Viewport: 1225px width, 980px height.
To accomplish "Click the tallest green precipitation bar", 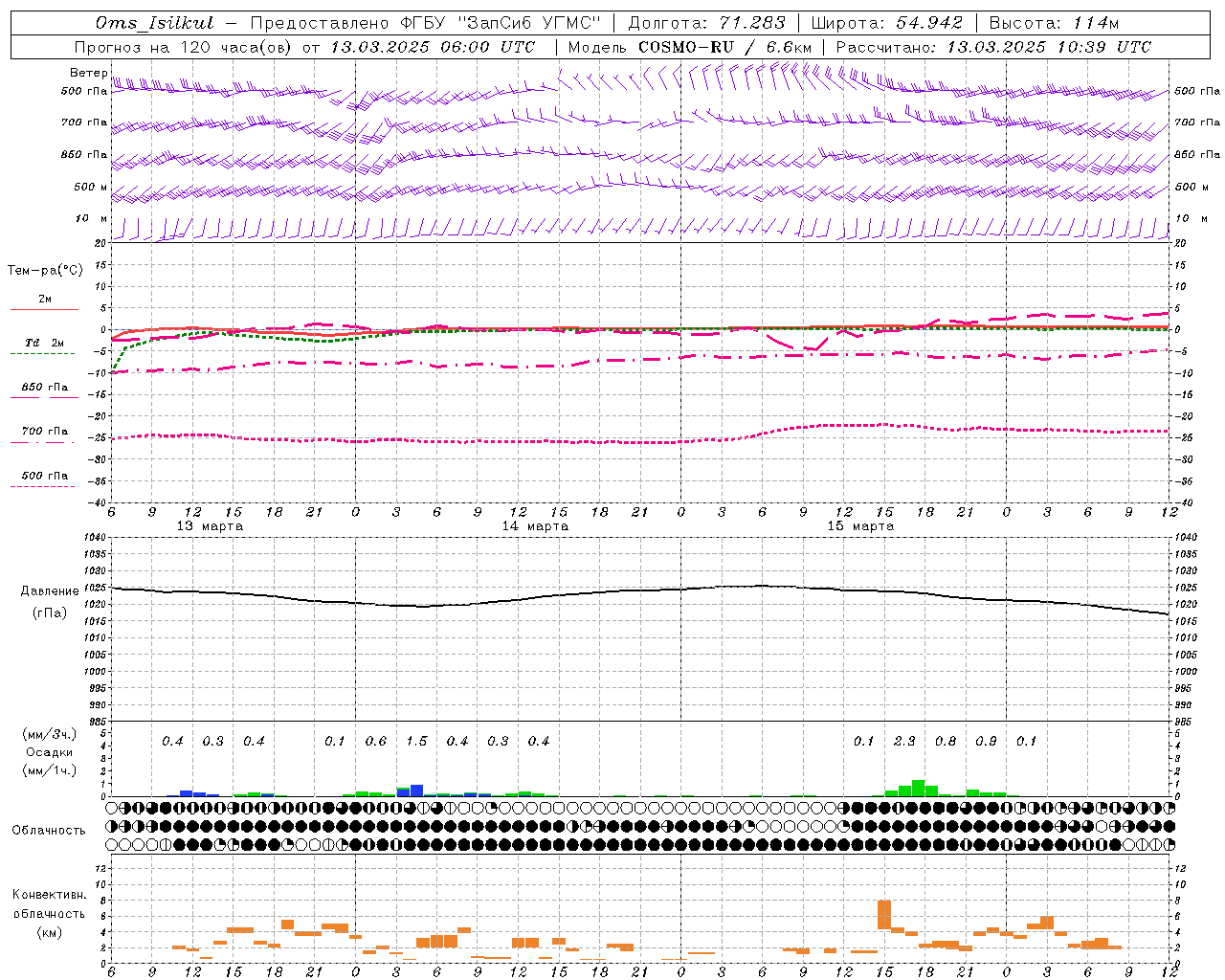I will 919,789.
